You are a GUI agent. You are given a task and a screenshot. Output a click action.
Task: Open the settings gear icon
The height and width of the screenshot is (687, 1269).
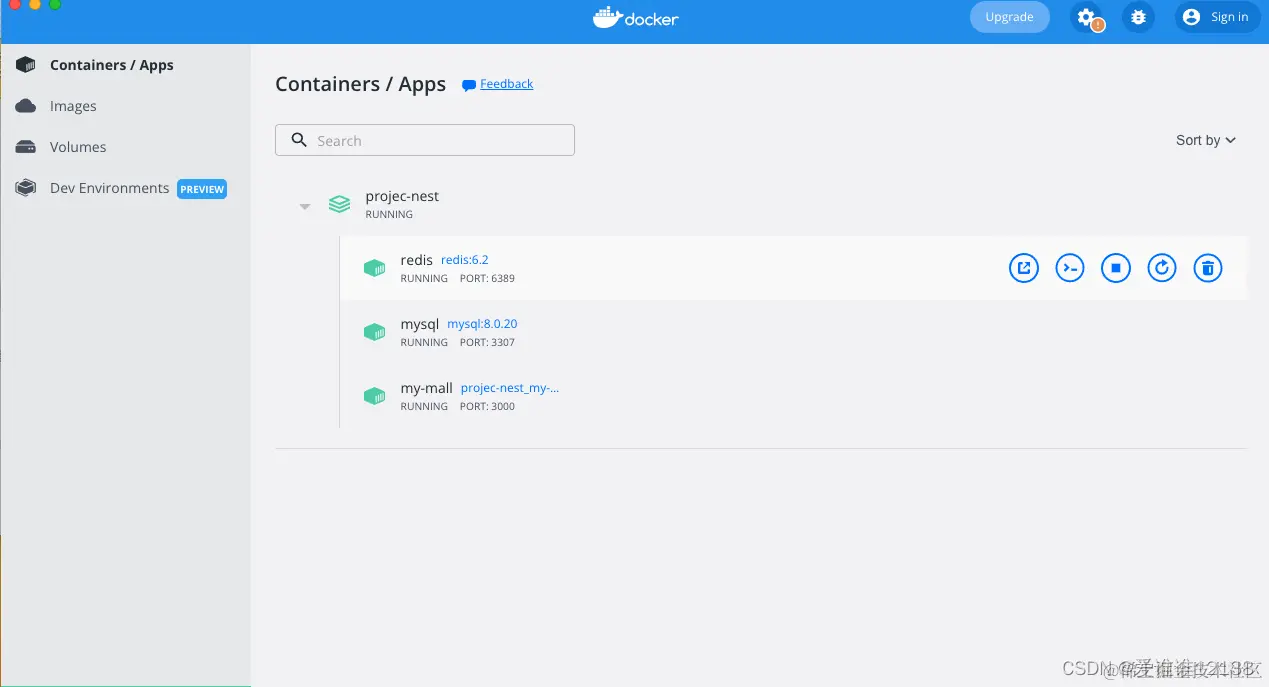pos(1086,17)
